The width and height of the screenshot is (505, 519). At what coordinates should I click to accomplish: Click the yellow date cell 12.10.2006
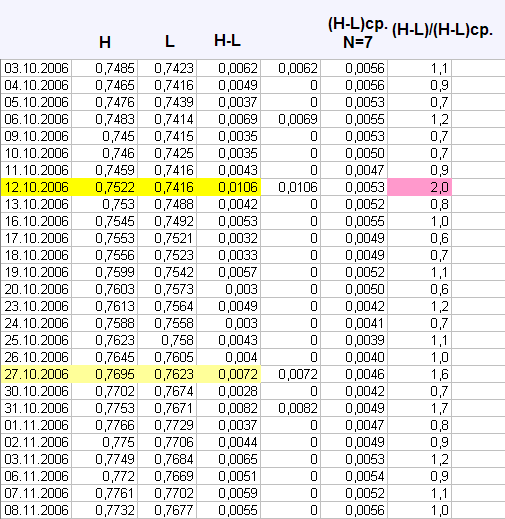pos(36,187)
